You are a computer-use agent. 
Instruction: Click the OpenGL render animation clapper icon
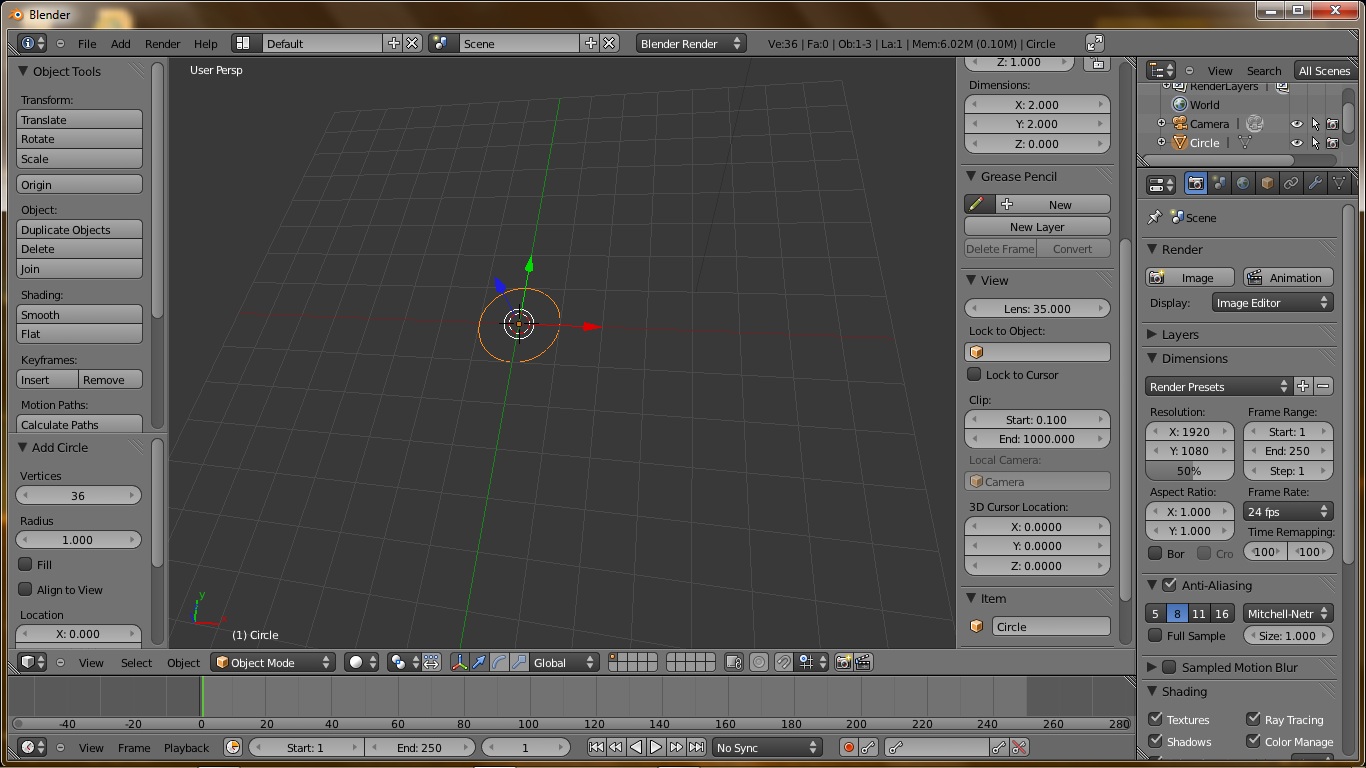(863, 662)
